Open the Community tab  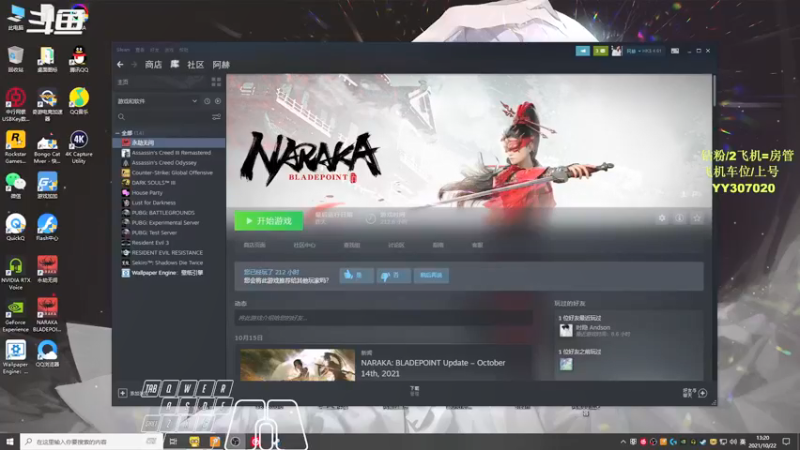point(195,65)
